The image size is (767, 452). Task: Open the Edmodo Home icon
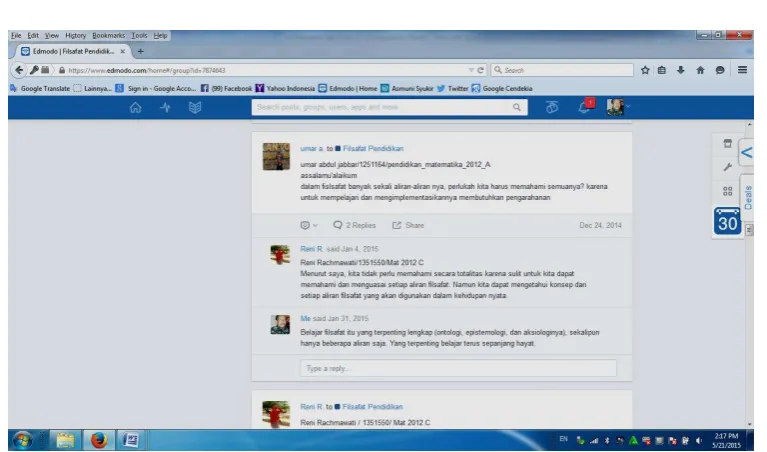135,108
